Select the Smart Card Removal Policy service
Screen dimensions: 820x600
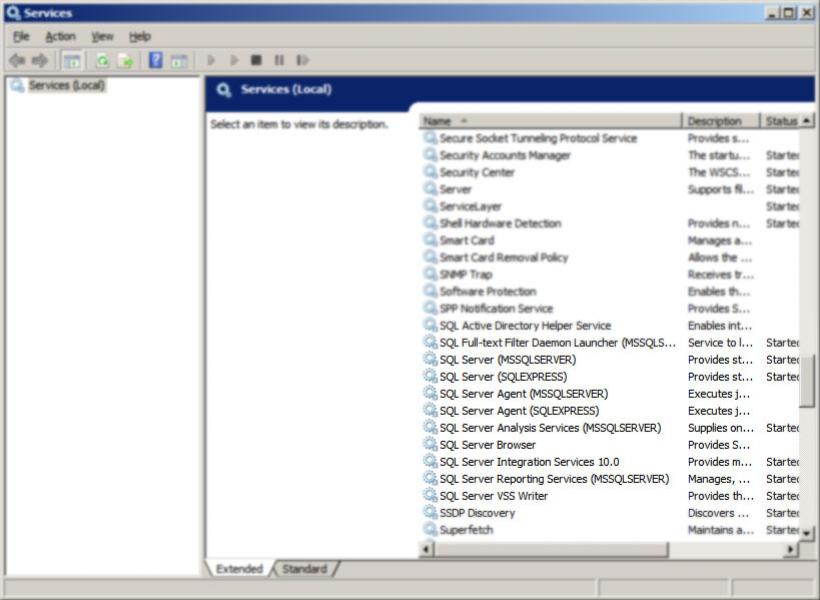(x=503, y=257)
